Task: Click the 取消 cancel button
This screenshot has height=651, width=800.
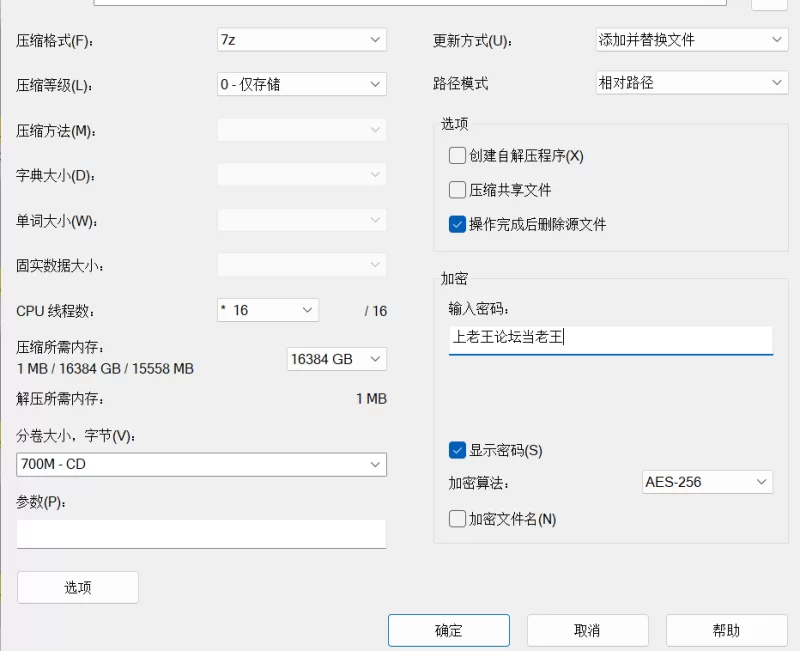Action: (587, 630)
